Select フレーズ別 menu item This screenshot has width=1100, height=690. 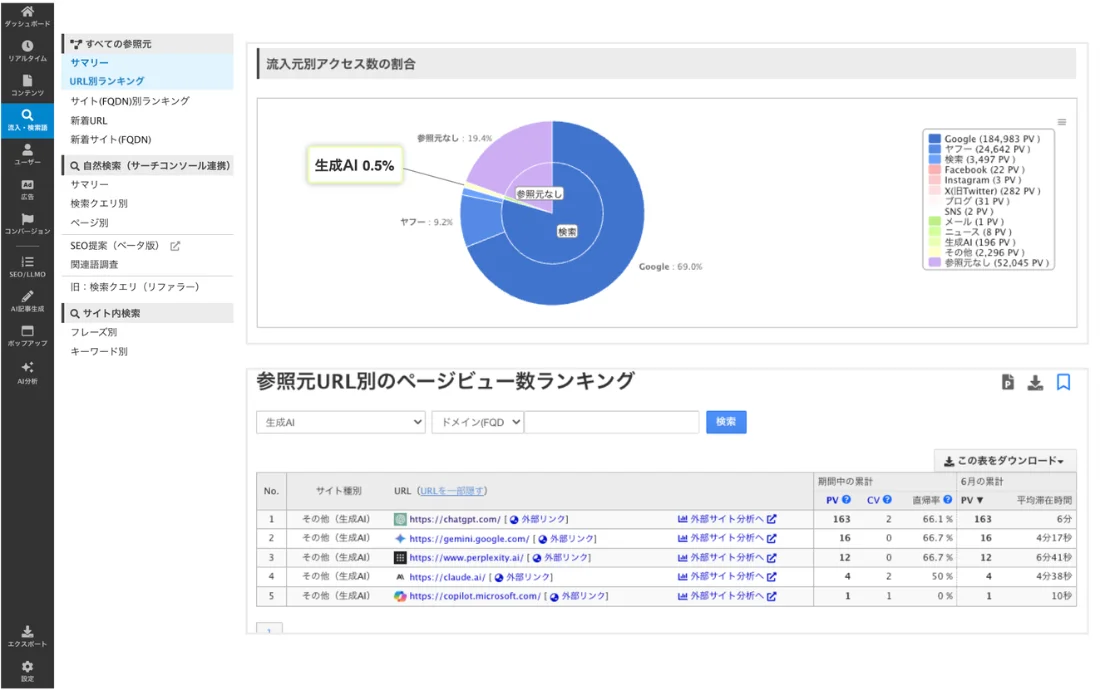(93, 332)
